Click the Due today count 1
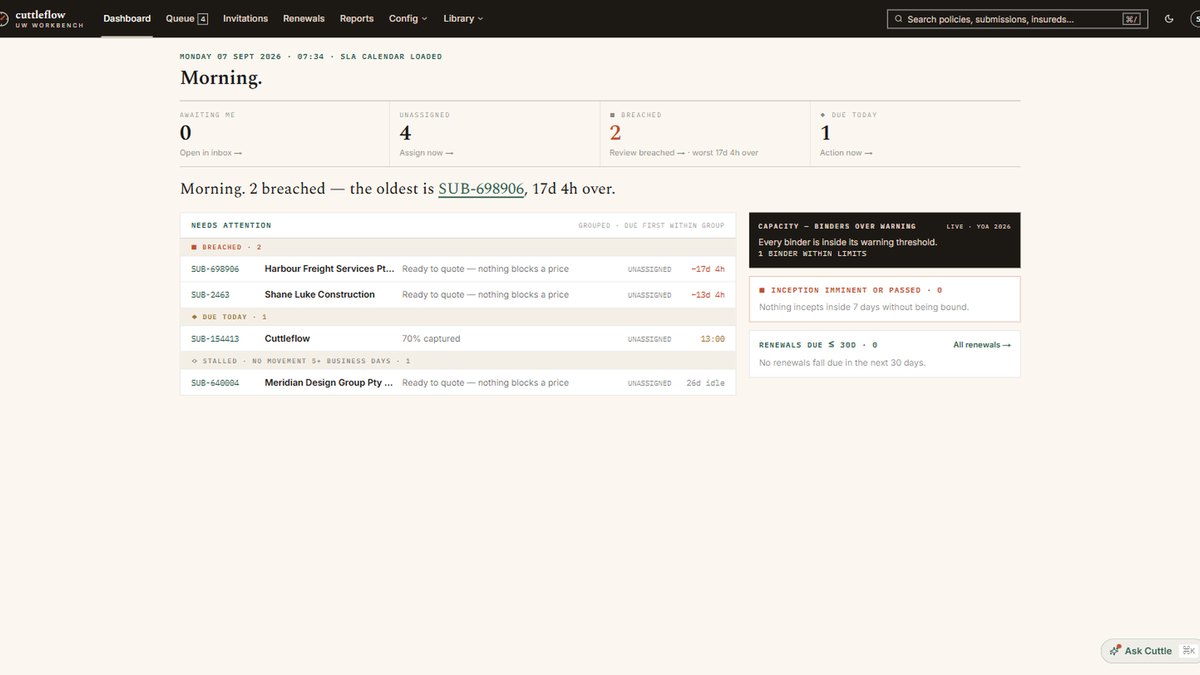Screen dimensions: 1200x675 [x=825, y=132]
